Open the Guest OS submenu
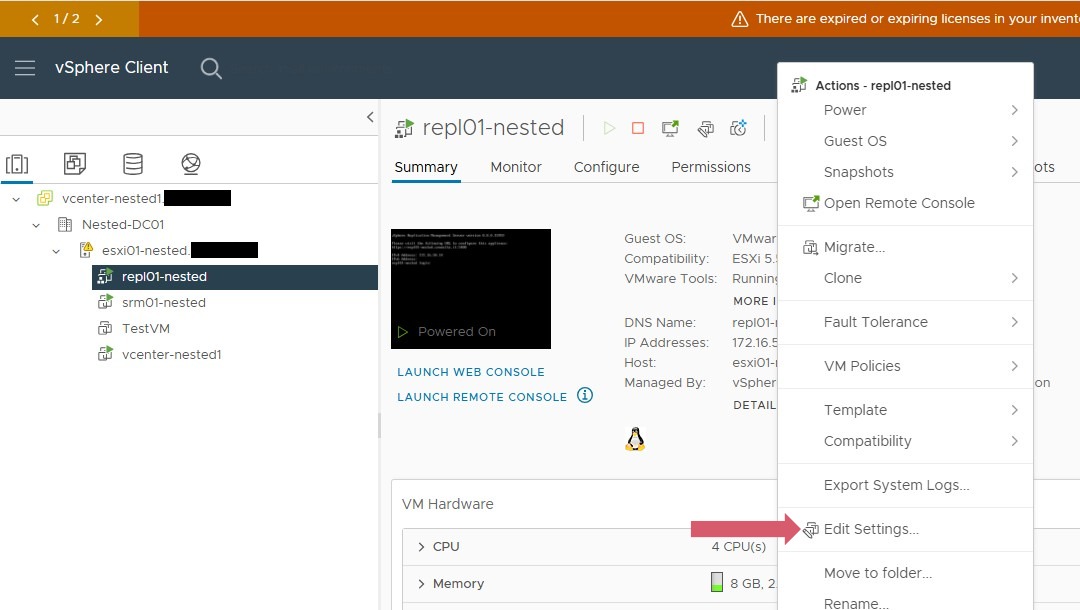The width and height of the screenshot is (1080, 610). point(905,141)
